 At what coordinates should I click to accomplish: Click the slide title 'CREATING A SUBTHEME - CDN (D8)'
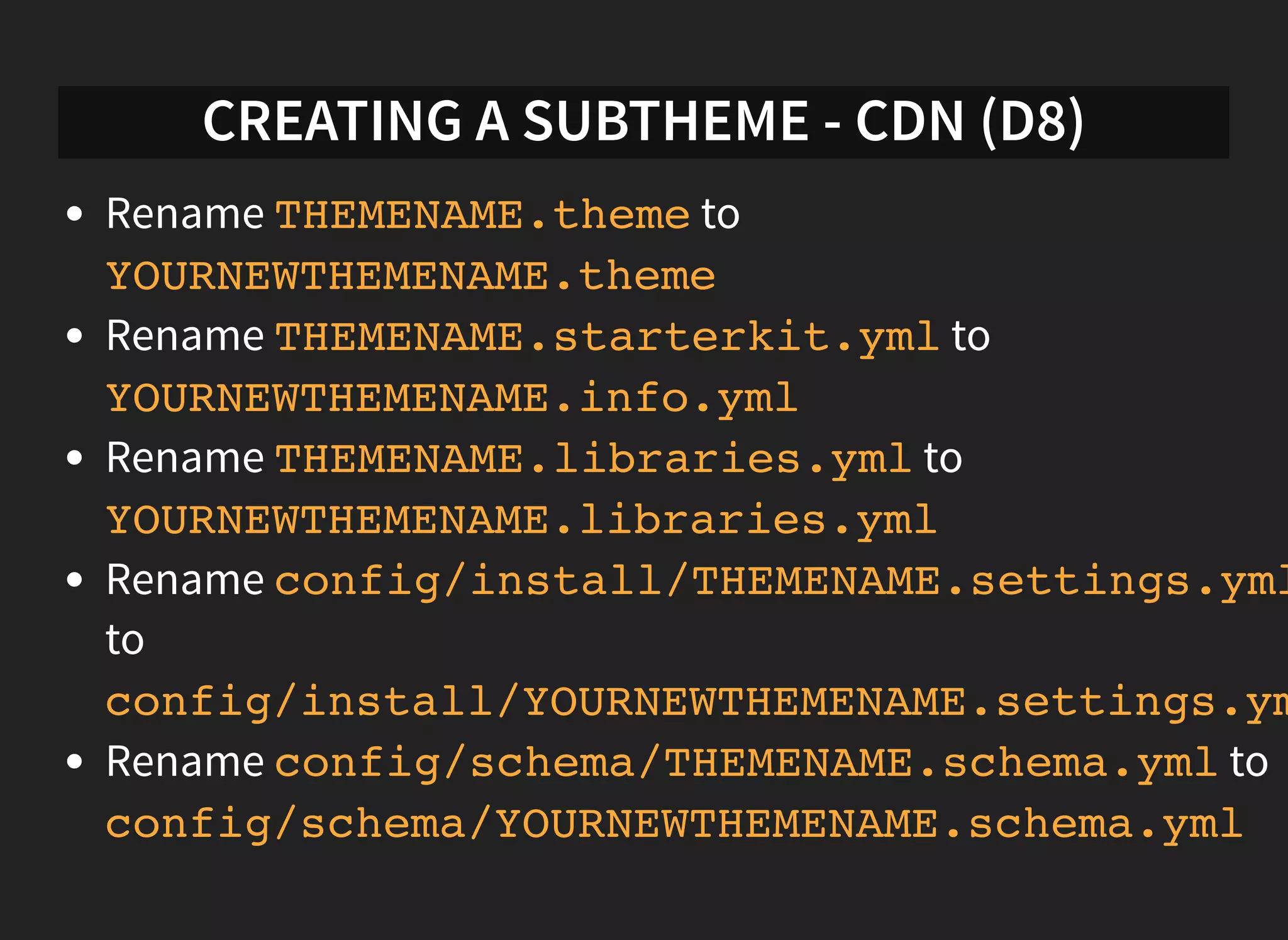pos(643,121)
